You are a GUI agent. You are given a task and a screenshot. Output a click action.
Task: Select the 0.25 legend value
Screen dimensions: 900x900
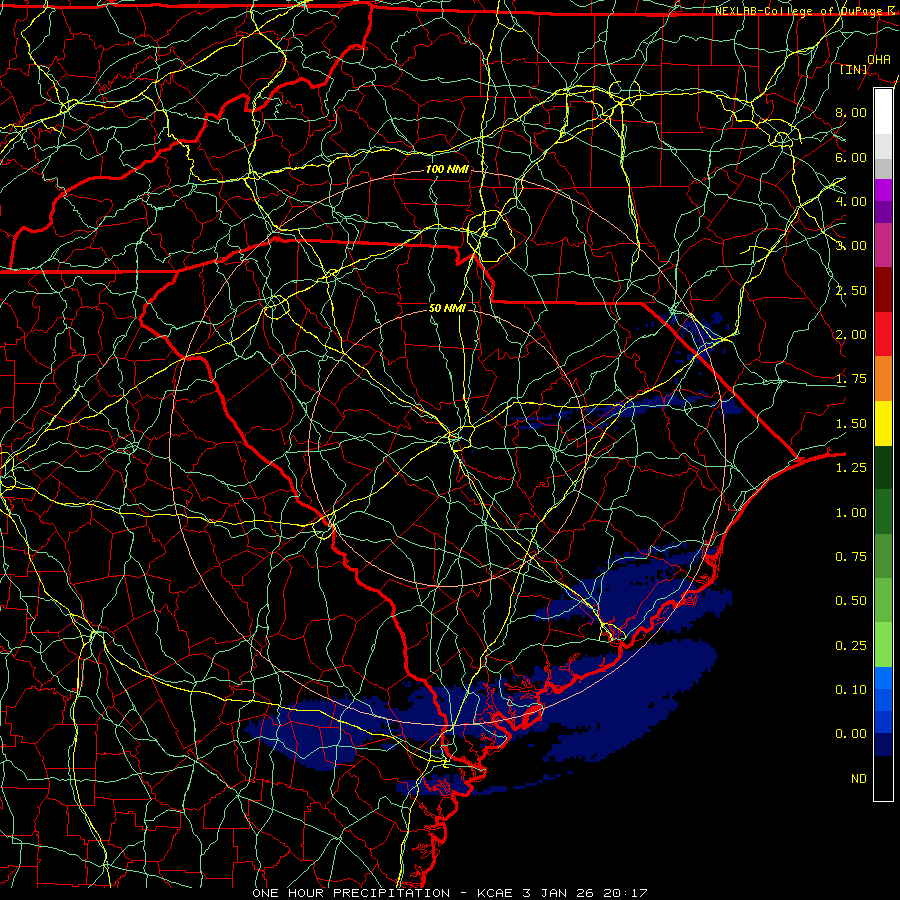pyautogui.click(x=851, y=646)
